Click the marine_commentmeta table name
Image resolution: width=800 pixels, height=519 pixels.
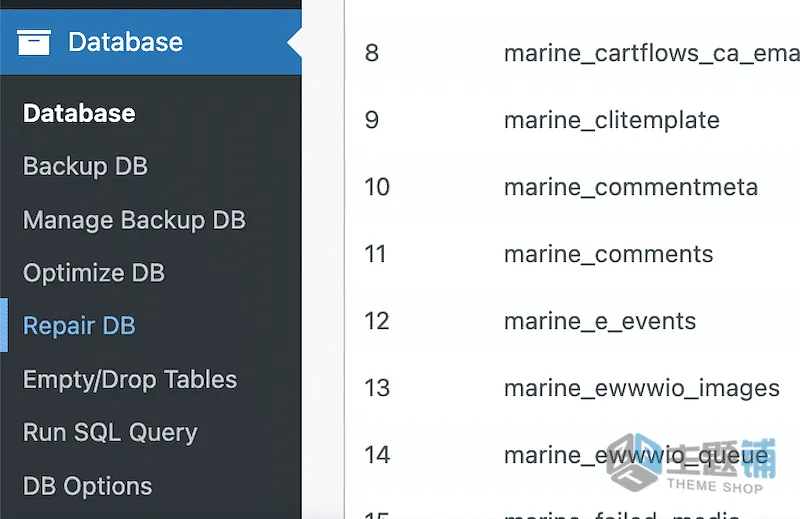click(x=631, y=187)
